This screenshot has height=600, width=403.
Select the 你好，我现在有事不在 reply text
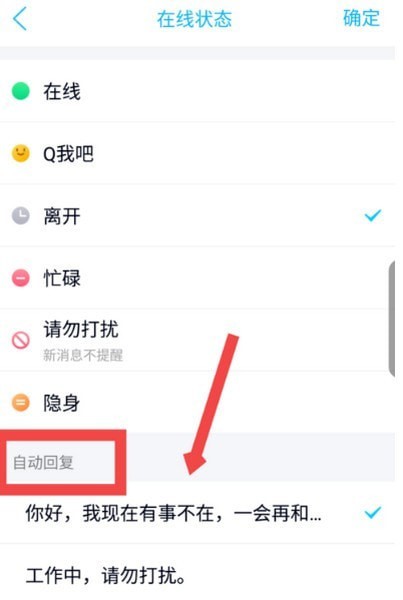[x=173, y=513]
